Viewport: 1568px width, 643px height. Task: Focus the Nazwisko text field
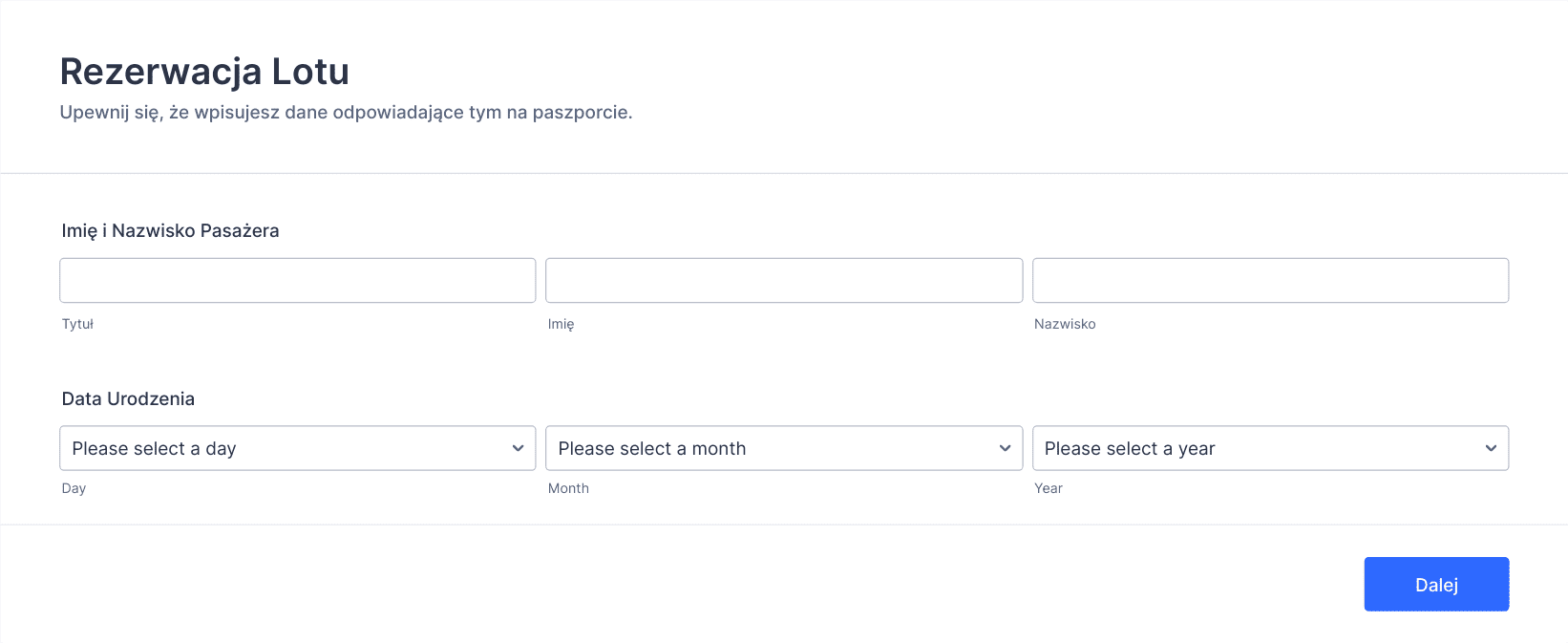[1270, 280]
